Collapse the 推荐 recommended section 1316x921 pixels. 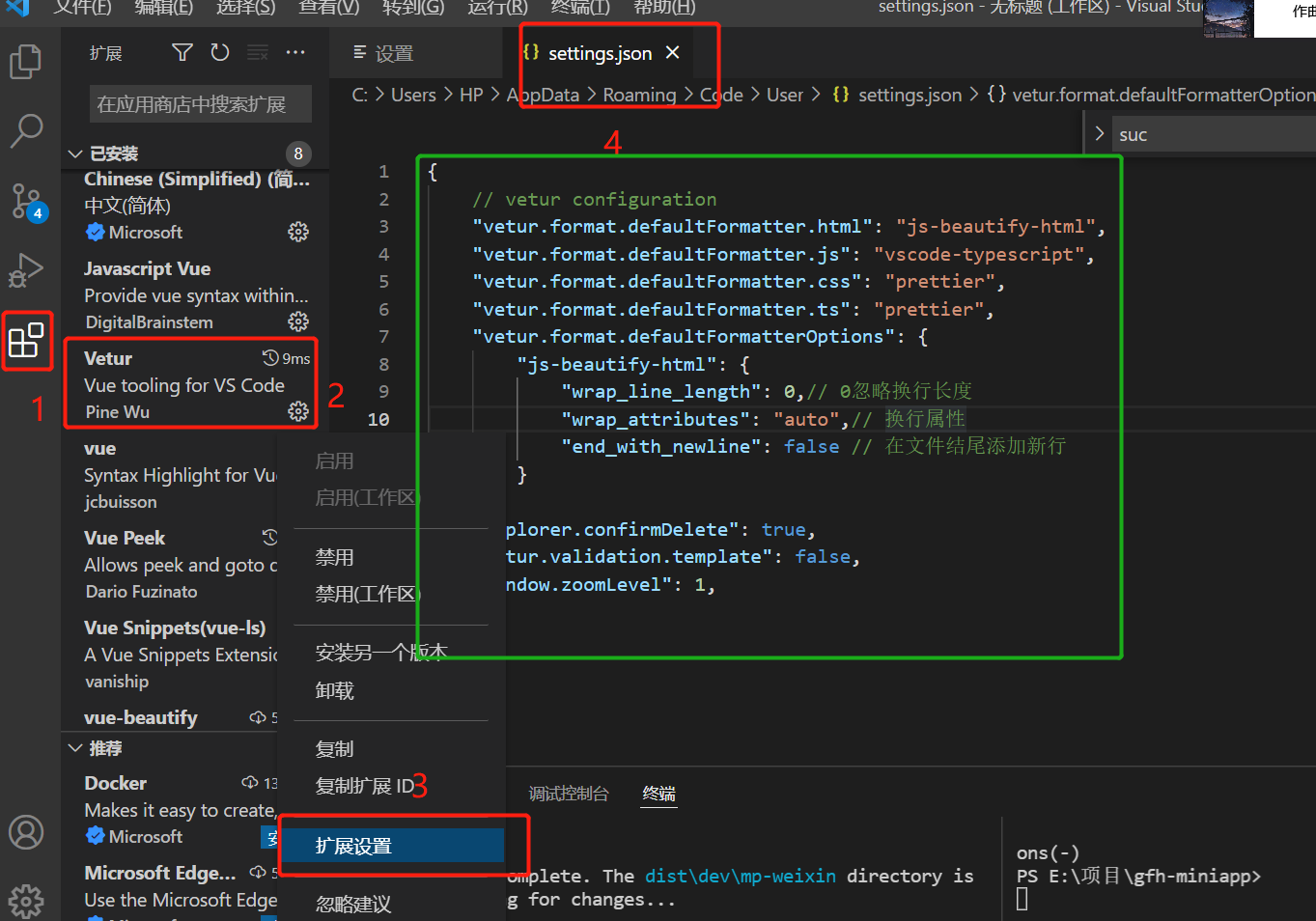pos(75,748)
